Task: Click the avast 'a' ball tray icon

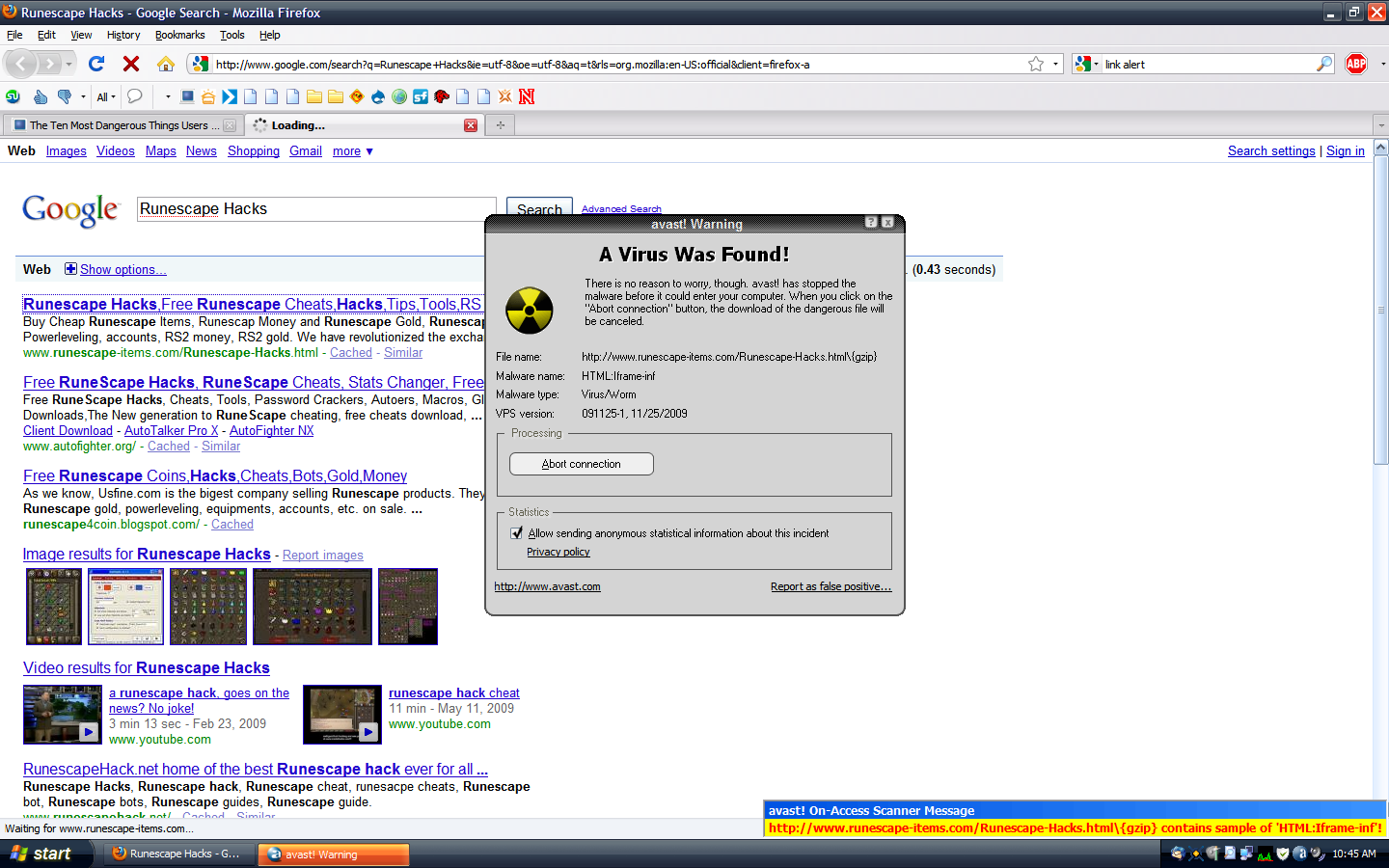Action: tap(1299, 854)
